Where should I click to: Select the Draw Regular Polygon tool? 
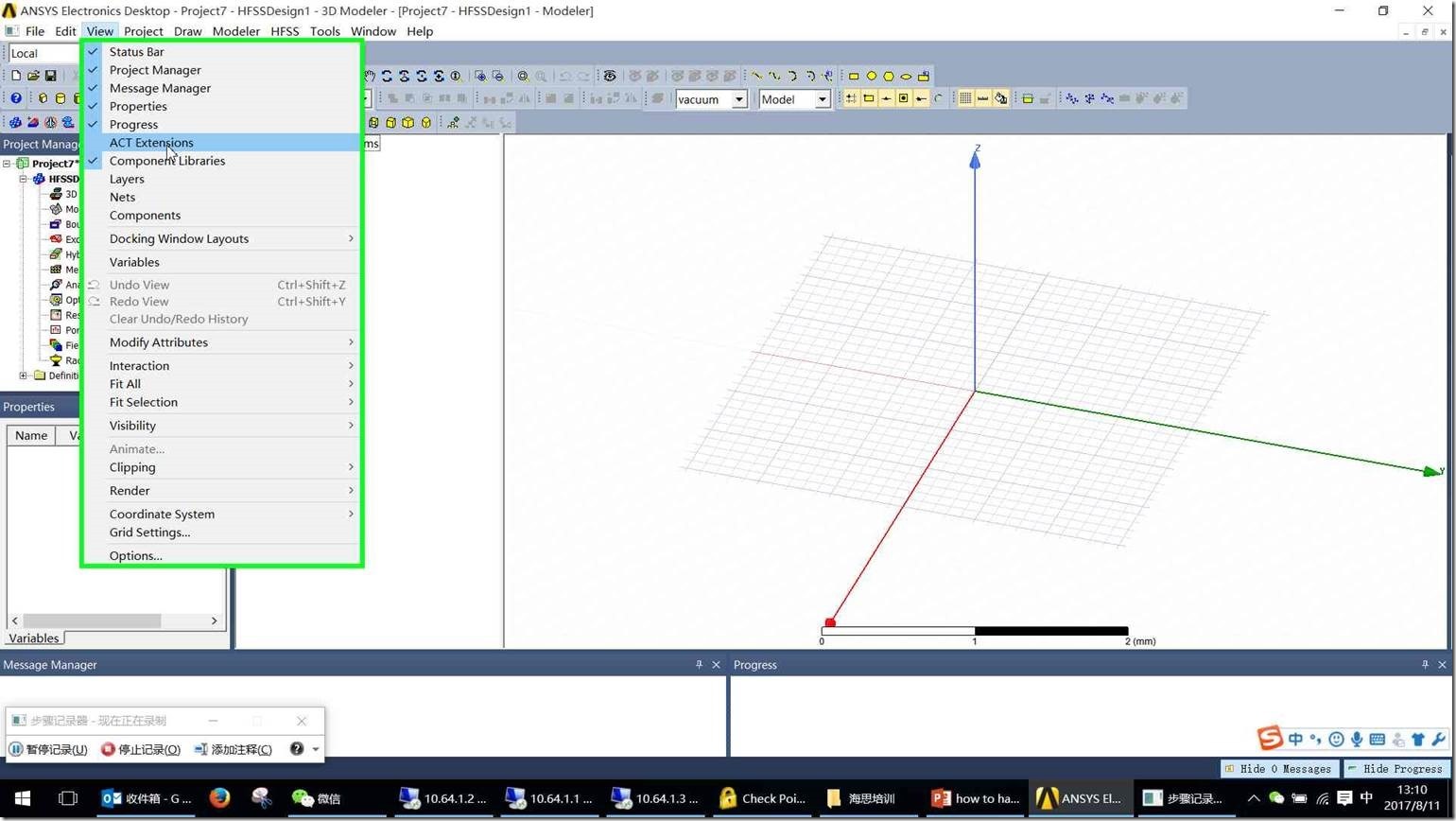click(889, 76)
